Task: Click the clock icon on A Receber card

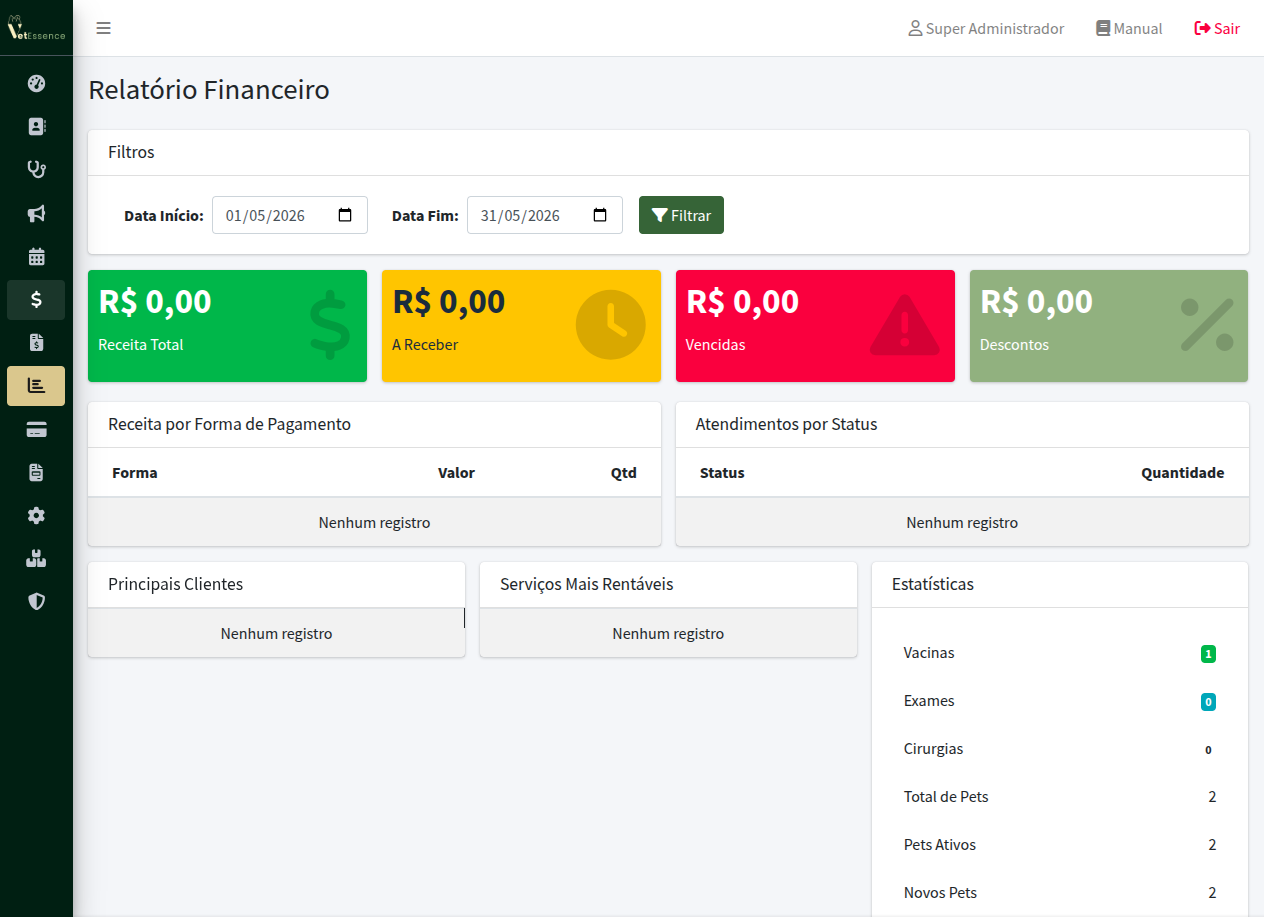Action: pos(610,325)
